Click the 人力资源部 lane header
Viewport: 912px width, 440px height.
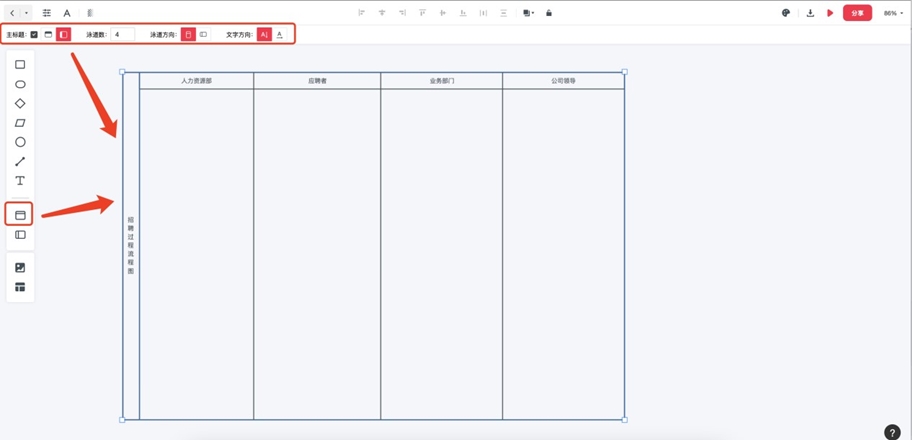[x=197, y=81]
